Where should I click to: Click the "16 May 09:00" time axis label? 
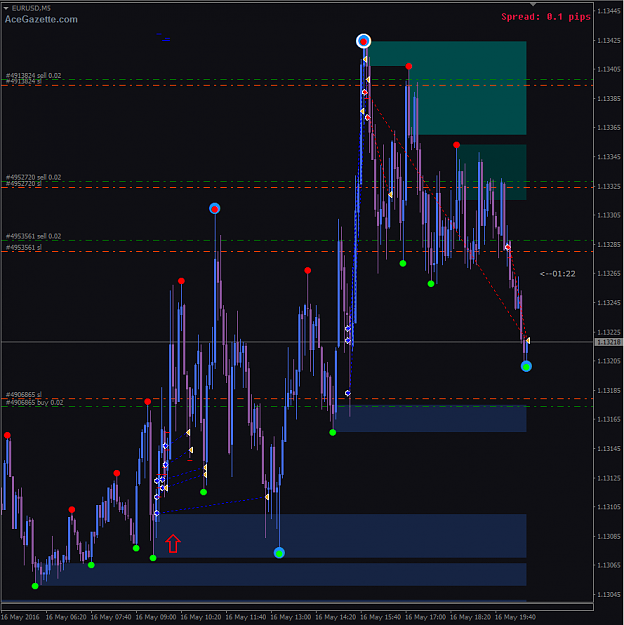pyautogui.click(x=156, y=617)
